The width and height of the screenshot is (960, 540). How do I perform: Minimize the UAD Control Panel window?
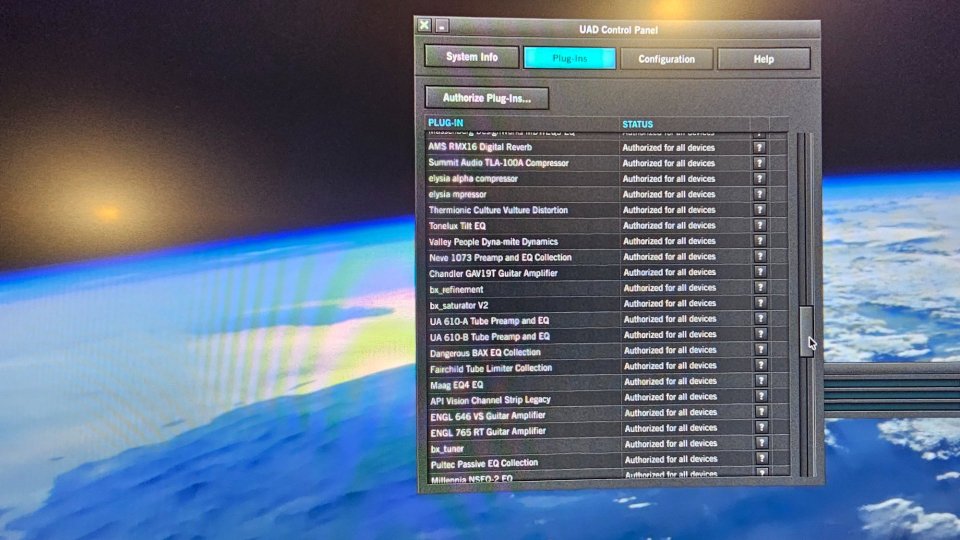click(x=442, y=26)
